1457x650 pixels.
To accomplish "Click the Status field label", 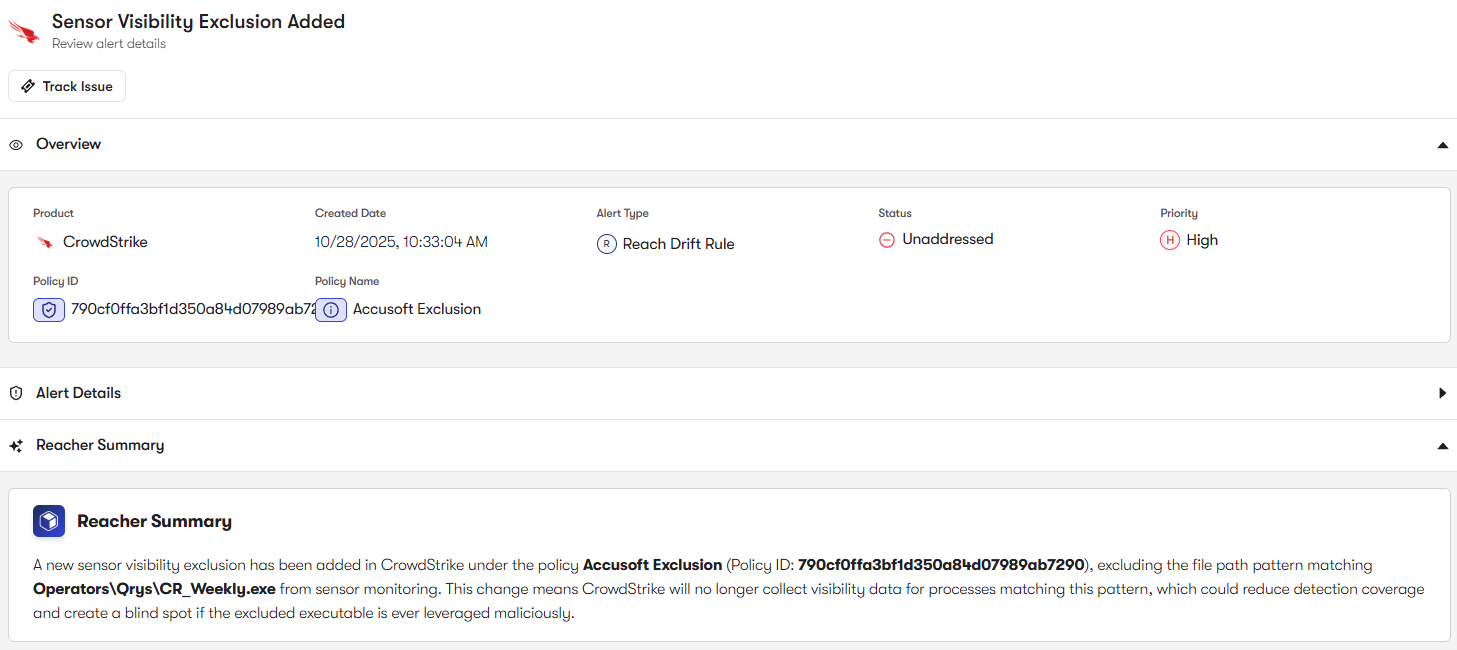I will (895, 213).
